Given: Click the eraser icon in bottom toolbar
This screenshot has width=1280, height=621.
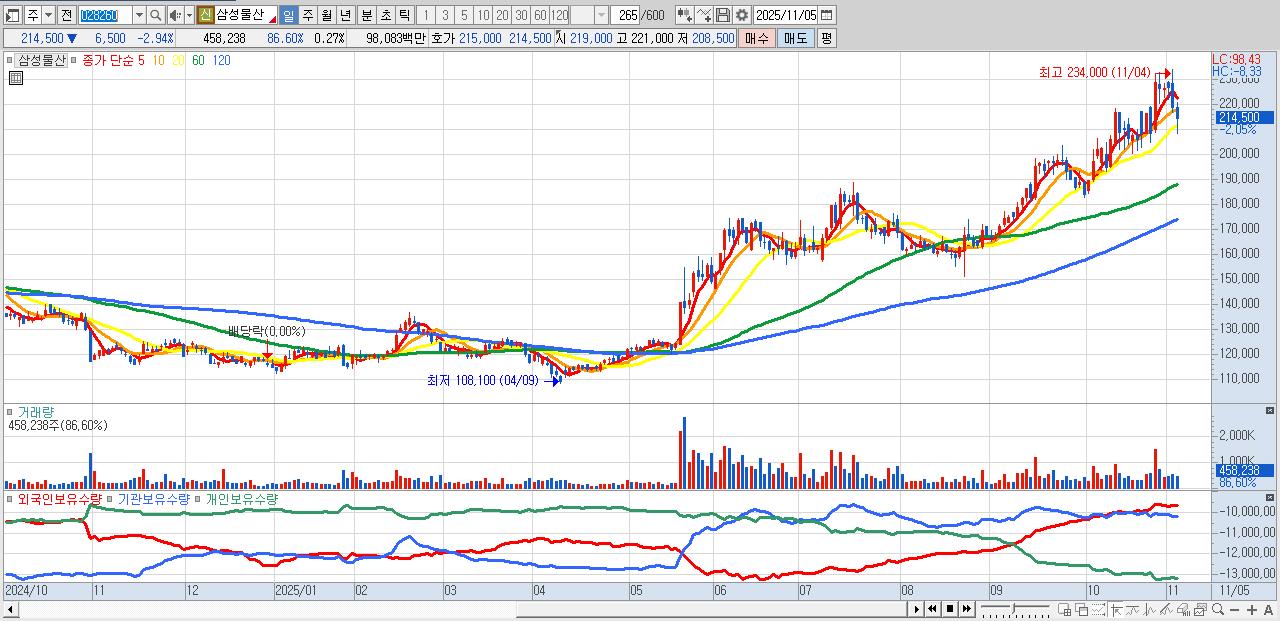Looking at the screenshot, I should coord(1184,610).
